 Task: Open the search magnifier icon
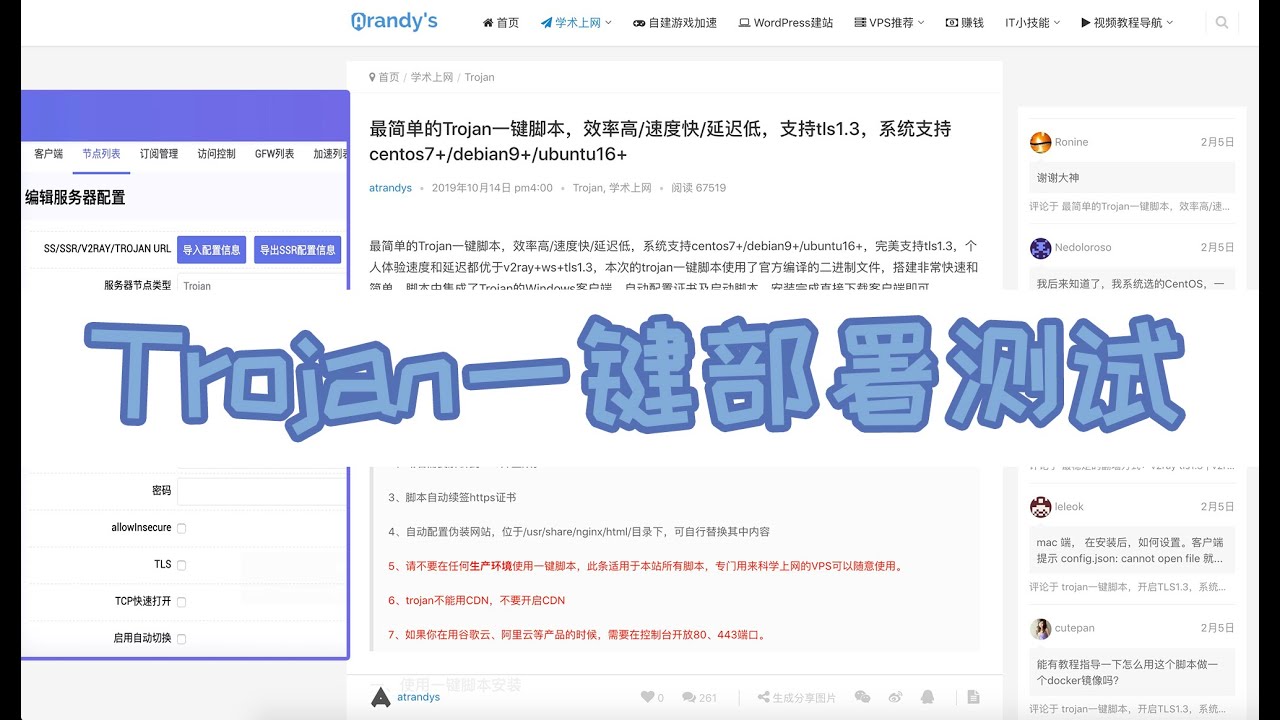[x=1222, y=22]
